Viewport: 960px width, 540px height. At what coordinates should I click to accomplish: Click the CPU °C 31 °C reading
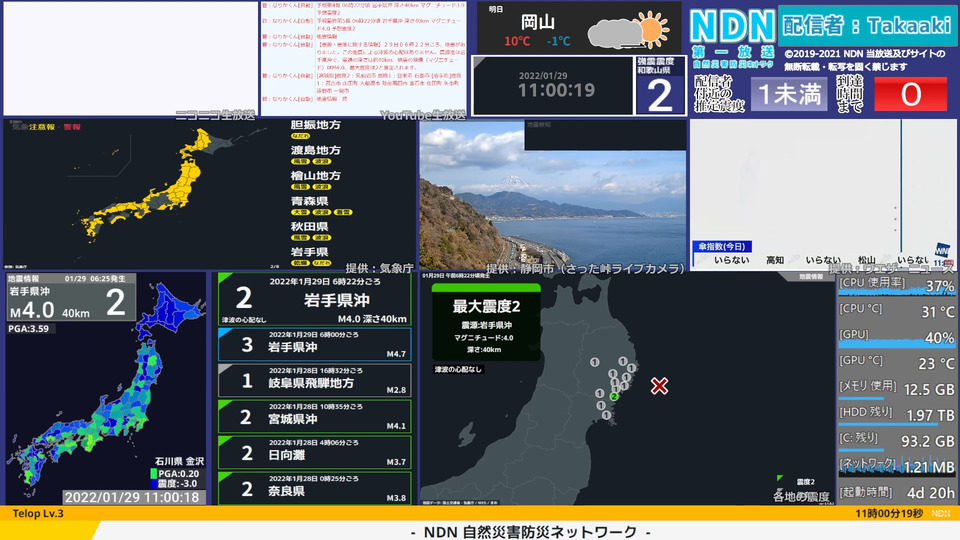(896, 311)
